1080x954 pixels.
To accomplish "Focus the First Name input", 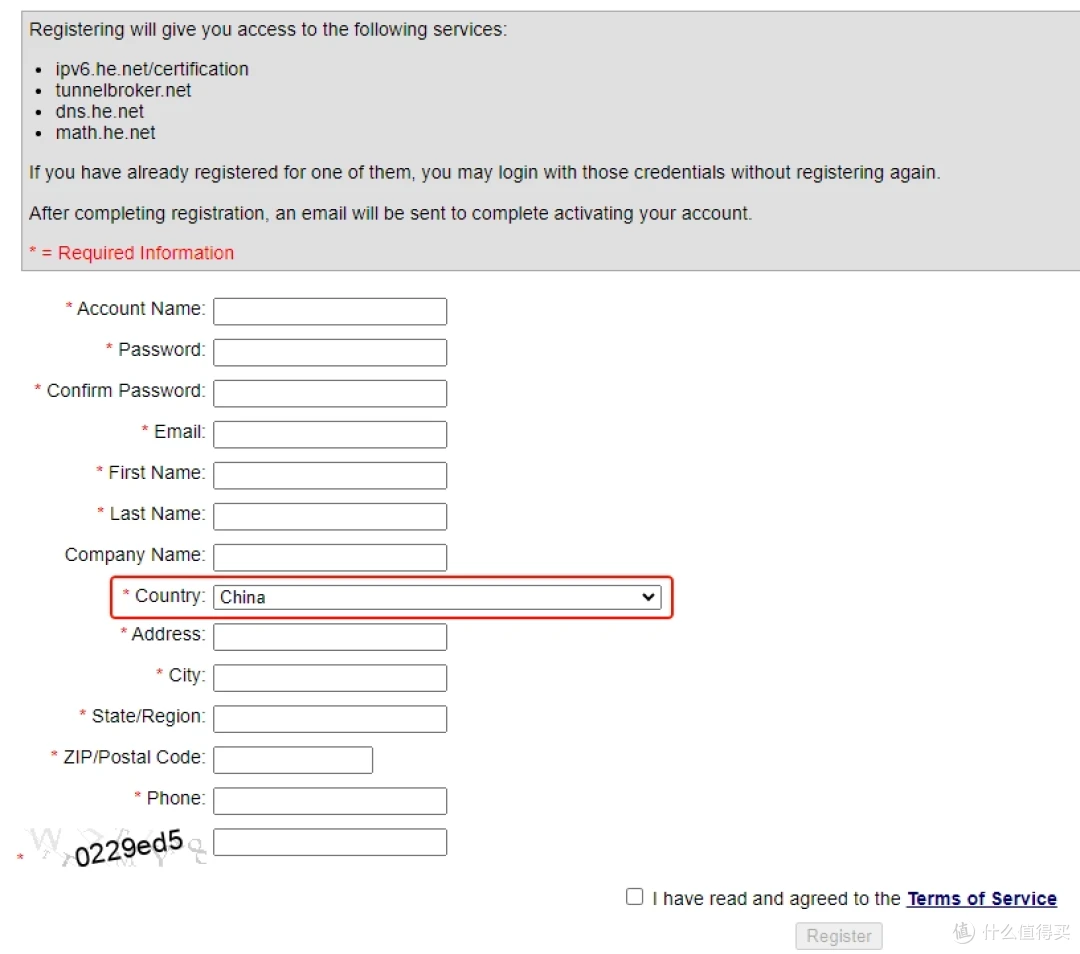I will 330,475.
